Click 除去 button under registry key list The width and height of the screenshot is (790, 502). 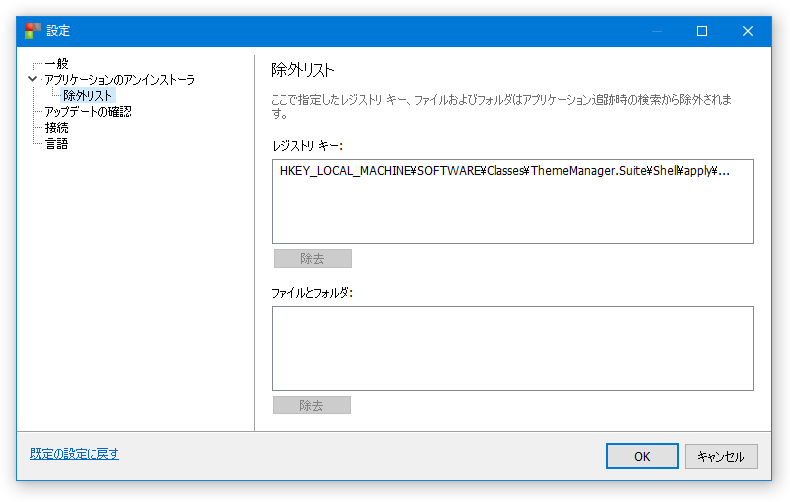point(312,259)
